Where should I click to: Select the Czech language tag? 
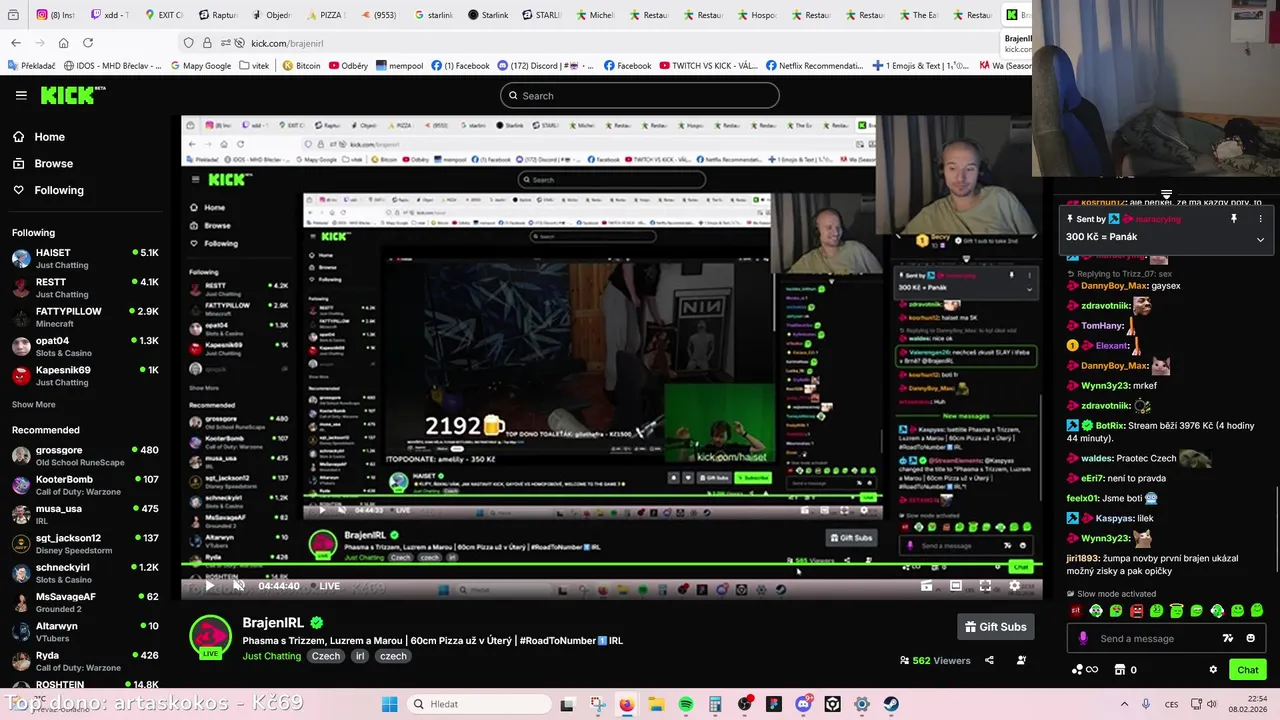pyautogui.click(x=326, y=656)
